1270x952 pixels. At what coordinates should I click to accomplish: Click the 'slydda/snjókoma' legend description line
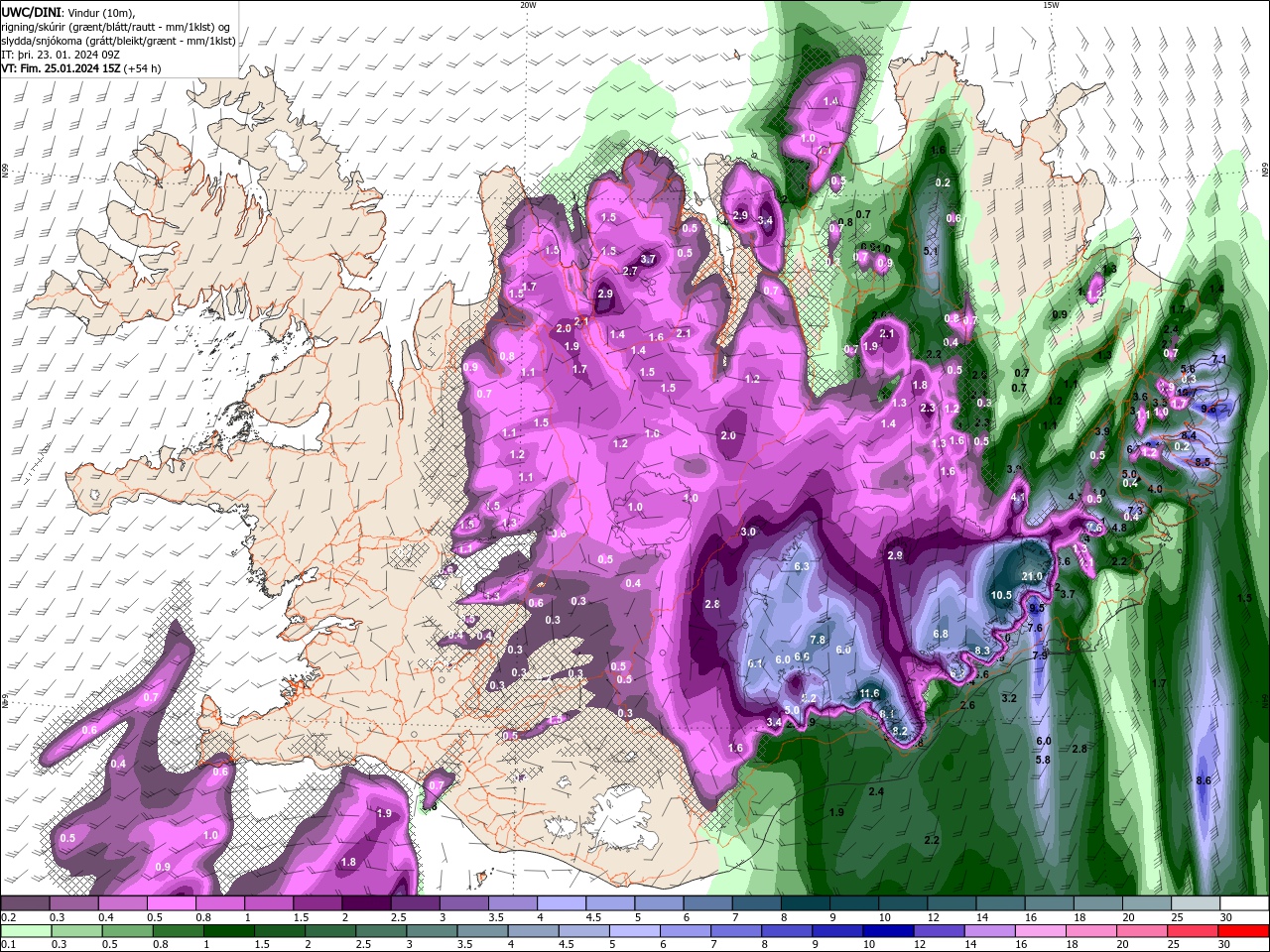(x=118, y=41)
